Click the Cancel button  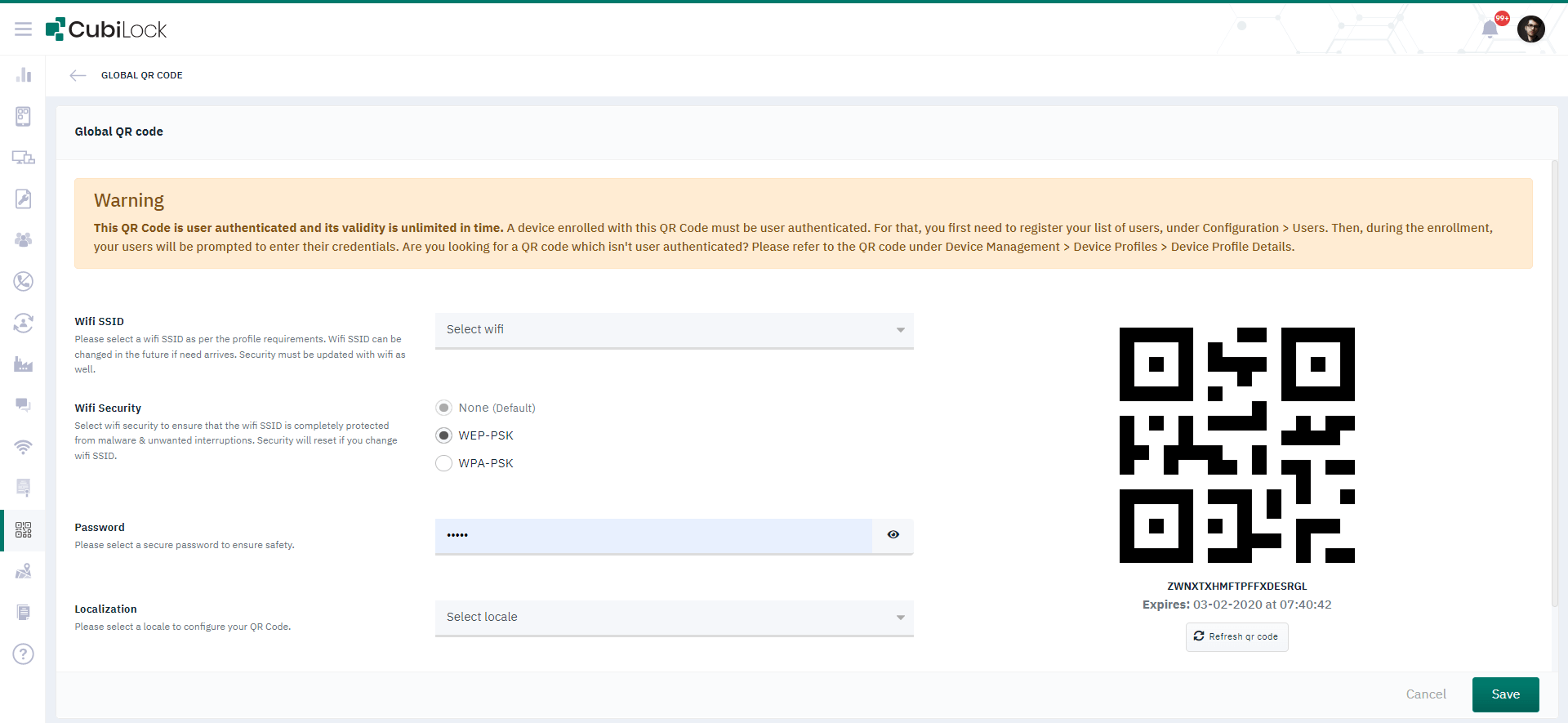pyautogui.click(x=1425, y=694)
